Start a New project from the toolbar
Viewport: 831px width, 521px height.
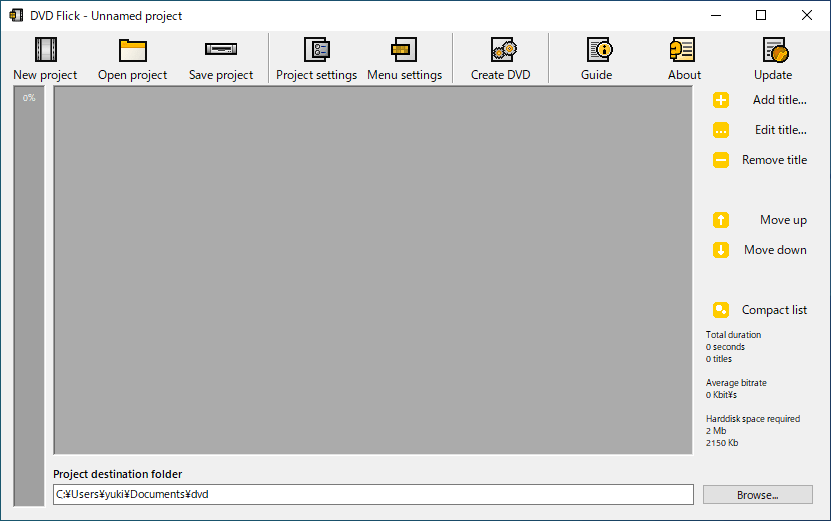(45, 59)
